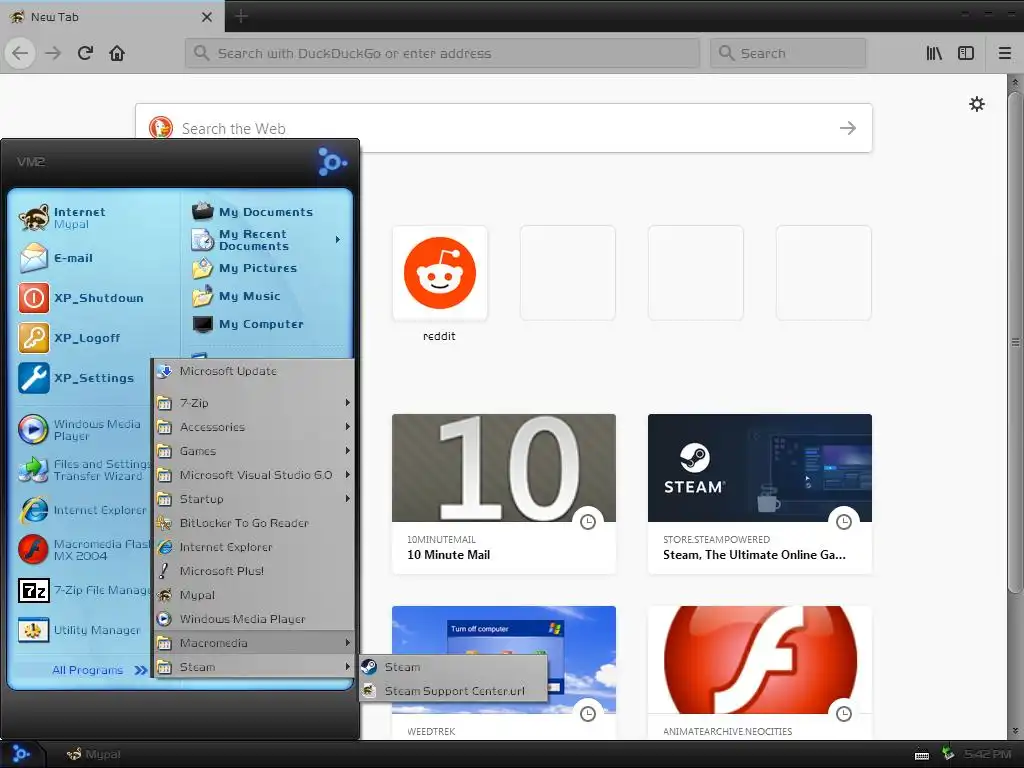Switch to Mypal taskbar button
1024x768 pixels.
(95, 754)
